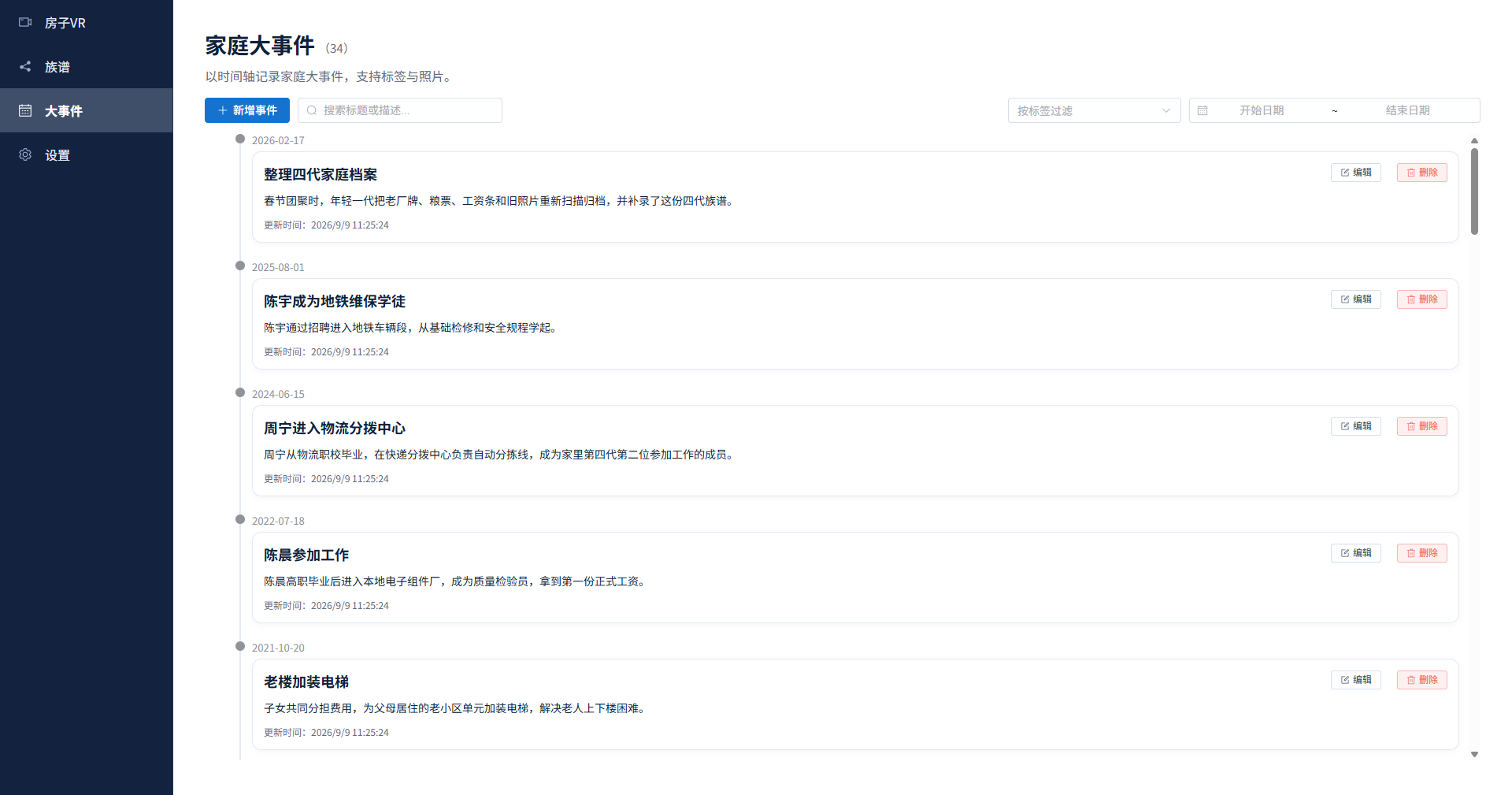Edit the 周宁进入物流分拨中心 event
Viewport: 1512px width, 795px height.
click(x=1355, y=426)
